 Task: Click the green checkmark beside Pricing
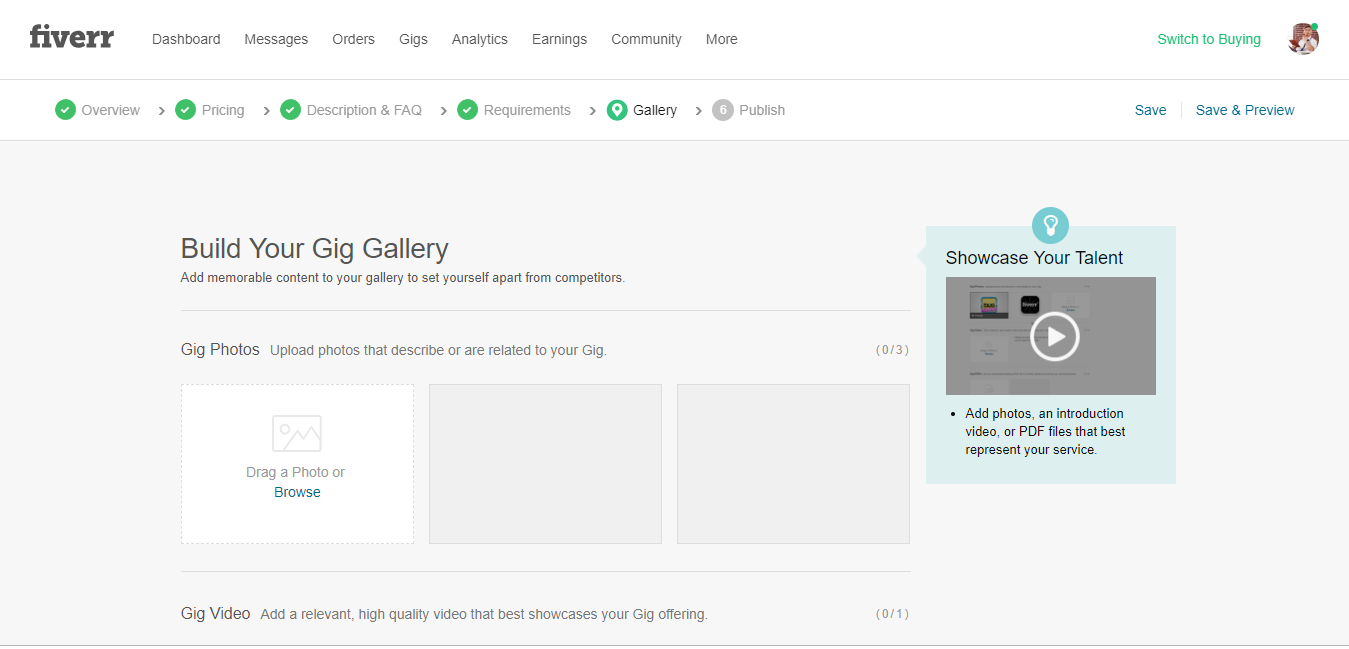(185, 110)
